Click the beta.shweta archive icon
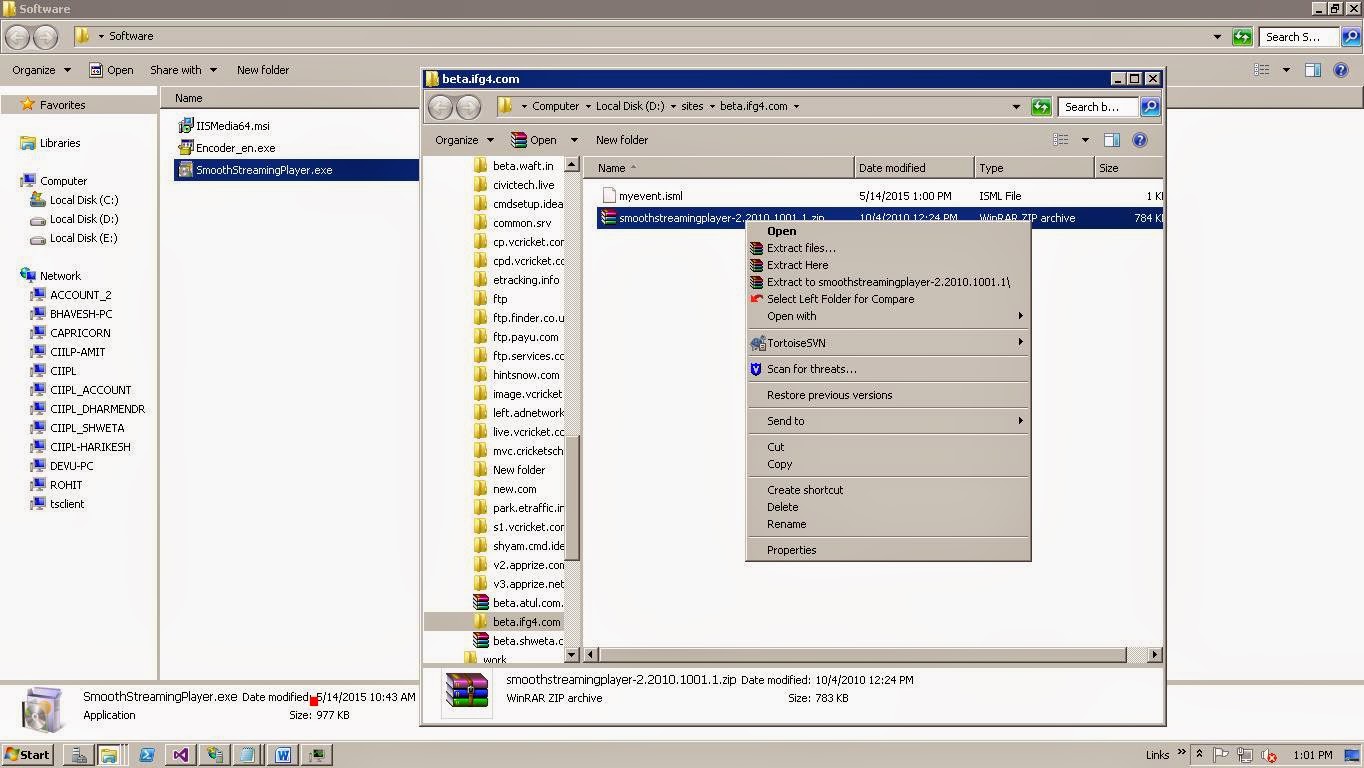This screenshot has height=768, width=1364. click(481, 641)
